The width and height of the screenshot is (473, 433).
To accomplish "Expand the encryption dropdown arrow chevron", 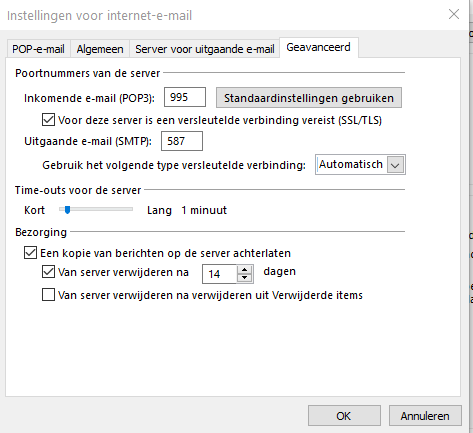I will tap(395, 165).
